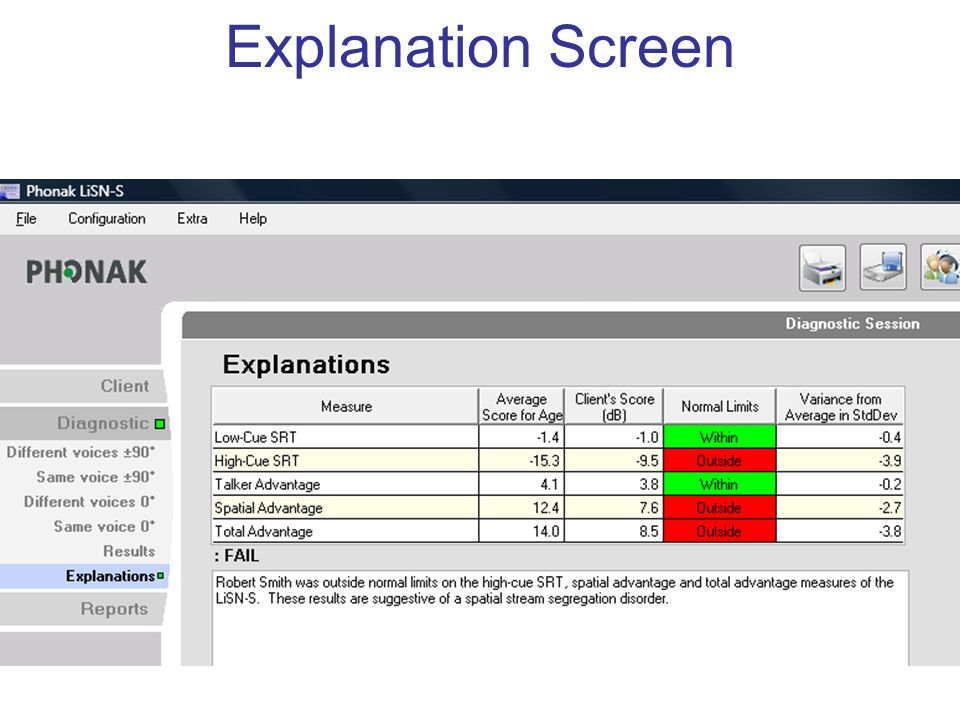Click the -1.4 average score cell
960x720 pixels.
(521, 437)
